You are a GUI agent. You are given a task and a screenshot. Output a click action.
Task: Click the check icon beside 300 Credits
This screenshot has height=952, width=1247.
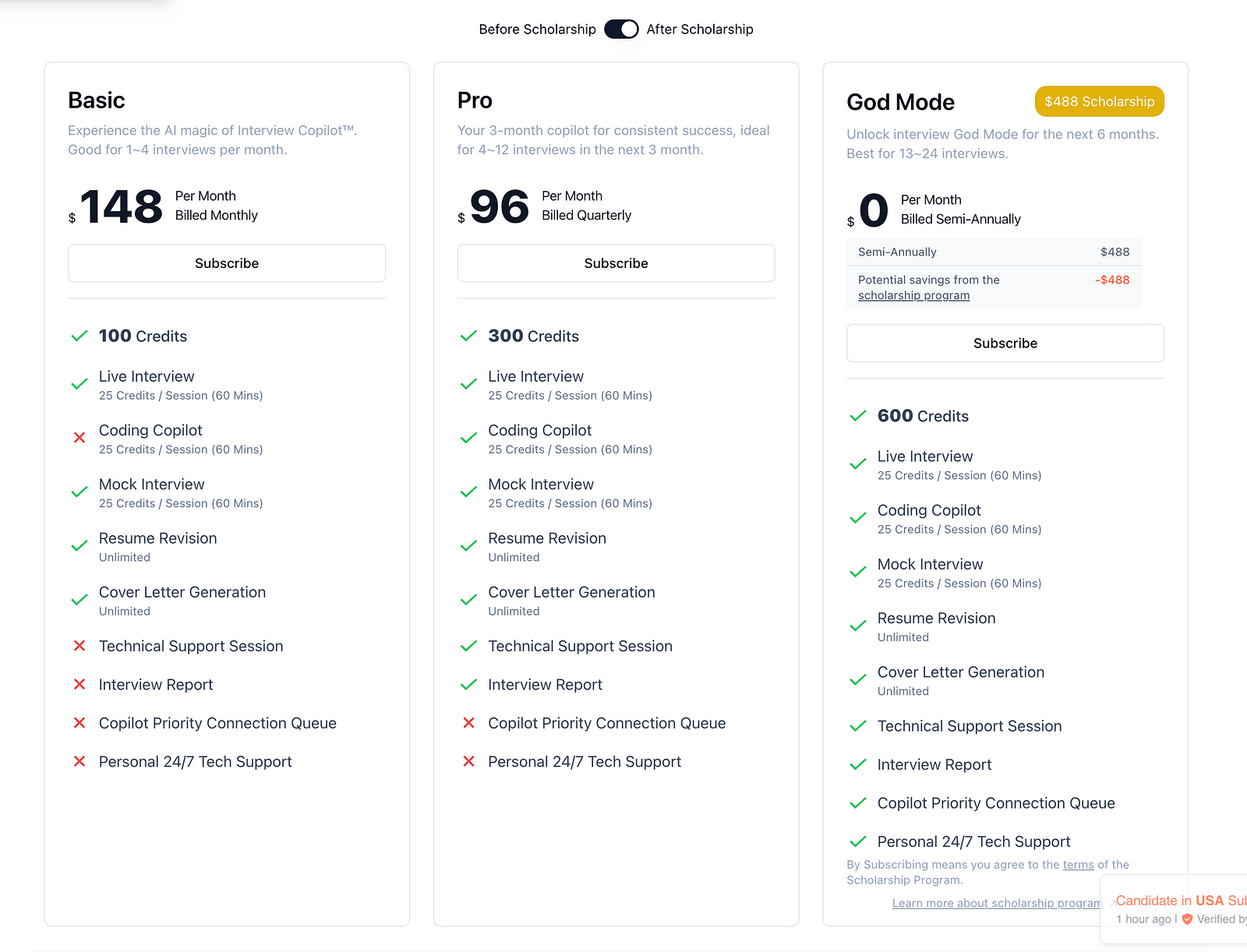(x=468, y=336)
